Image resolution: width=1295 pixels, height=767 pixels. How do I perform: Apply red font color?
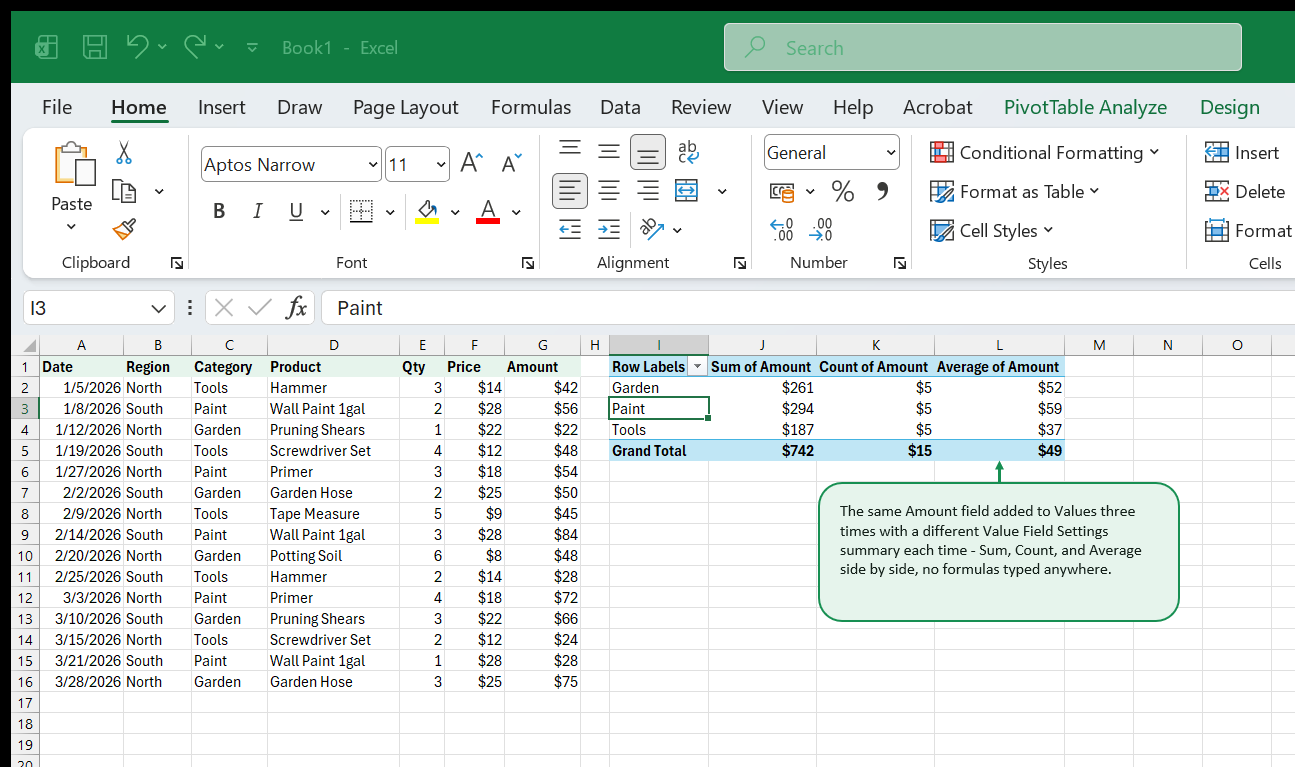[x=488, y=211]
